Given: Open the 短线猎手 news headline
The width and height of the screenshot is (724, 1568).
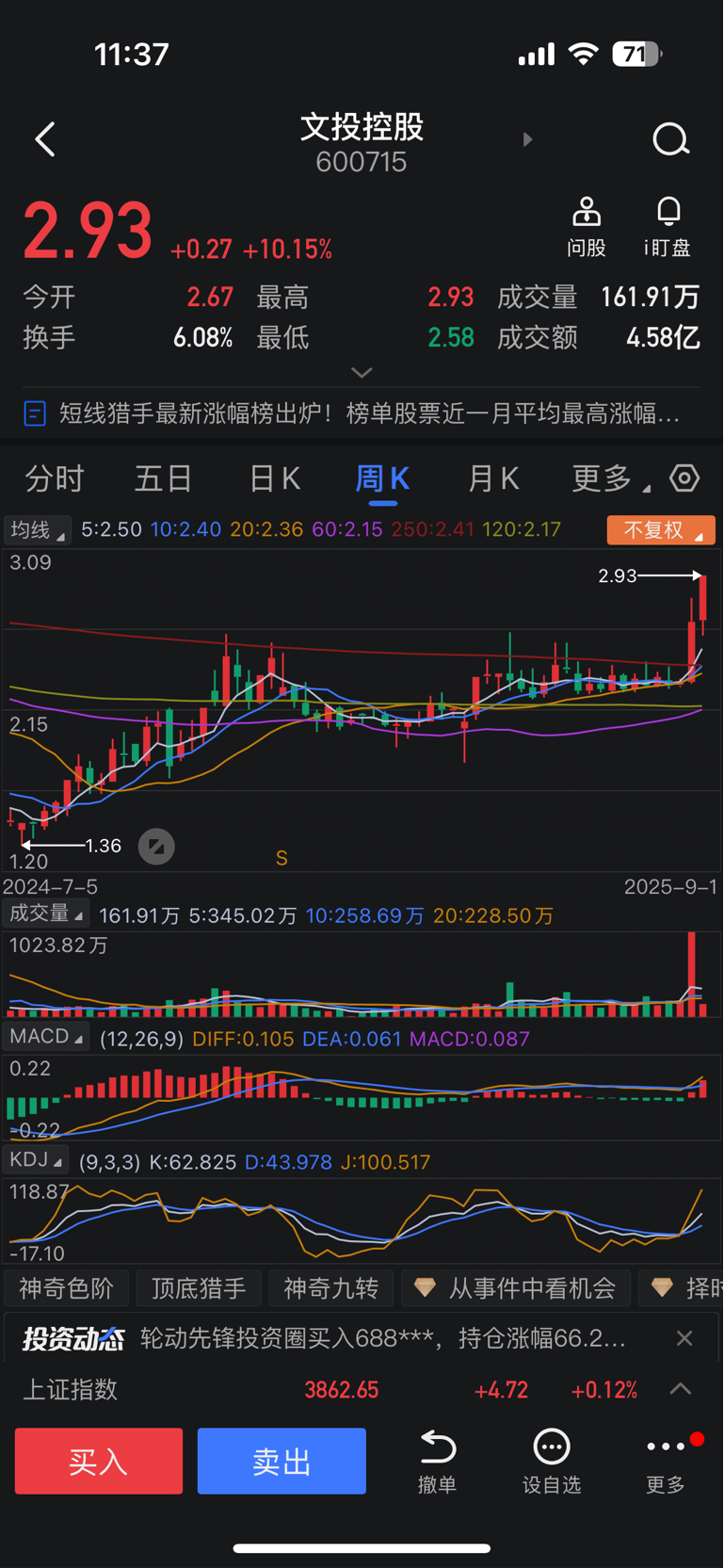Looking at the screenshot, I should (x=369, y=413).
